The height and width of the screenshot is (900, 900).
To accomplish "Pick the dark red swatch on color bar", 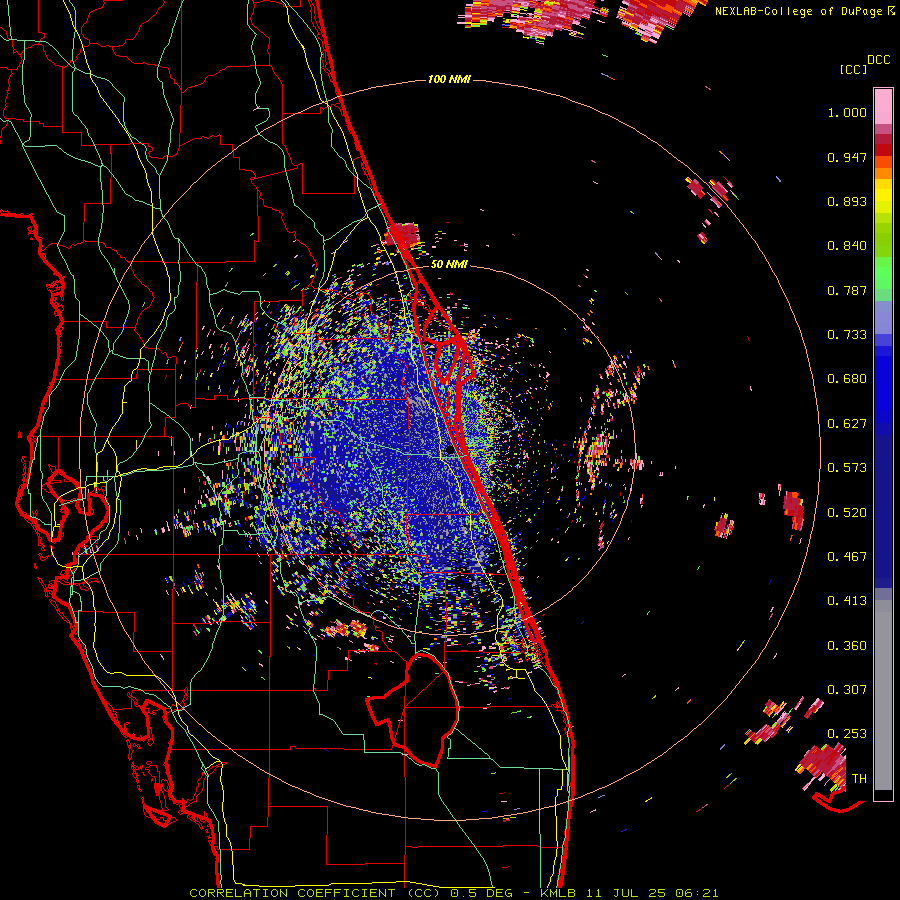I will (x=883, y=150).
